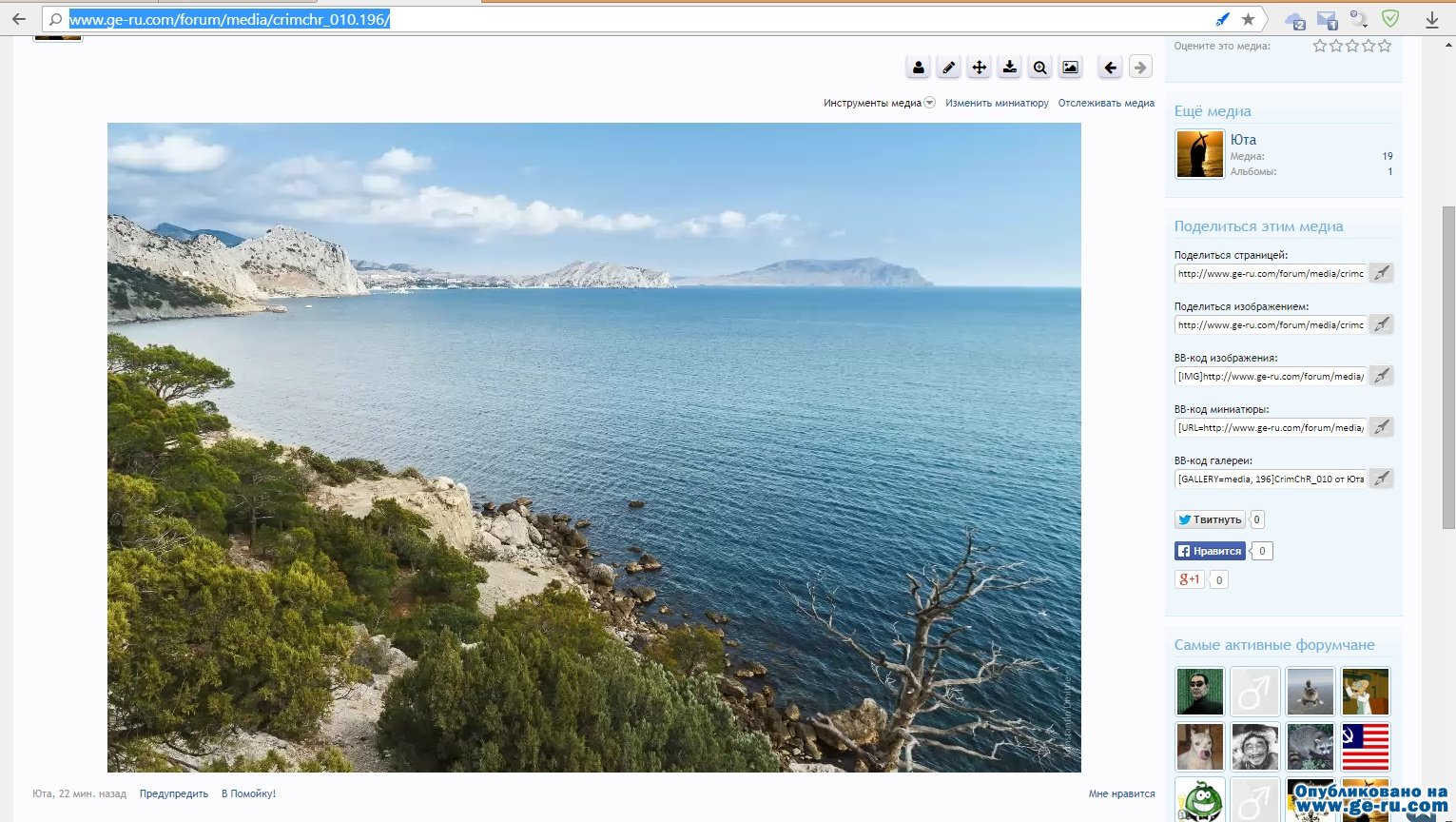This screenshot has width=1456, height=822.
Task: Click the magnifier zoom-in media icon
Action: (1039, 67)
